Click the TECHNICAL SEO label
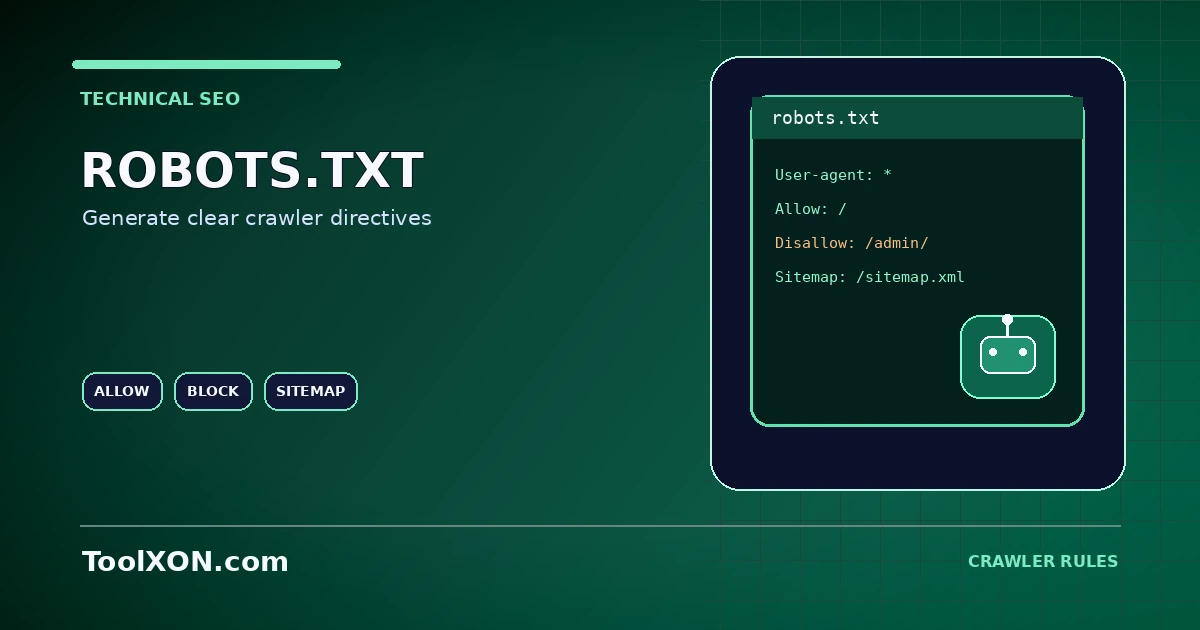This screenshot has width=1200, height=630. (160, 99)
